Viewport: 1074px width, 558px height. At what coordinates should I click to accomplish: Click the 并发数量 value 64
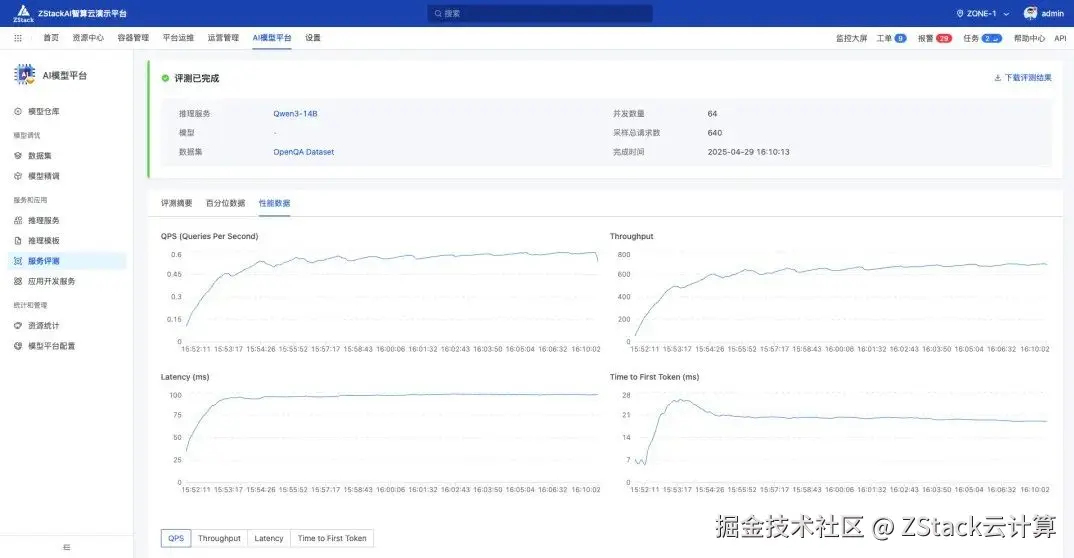712,114
